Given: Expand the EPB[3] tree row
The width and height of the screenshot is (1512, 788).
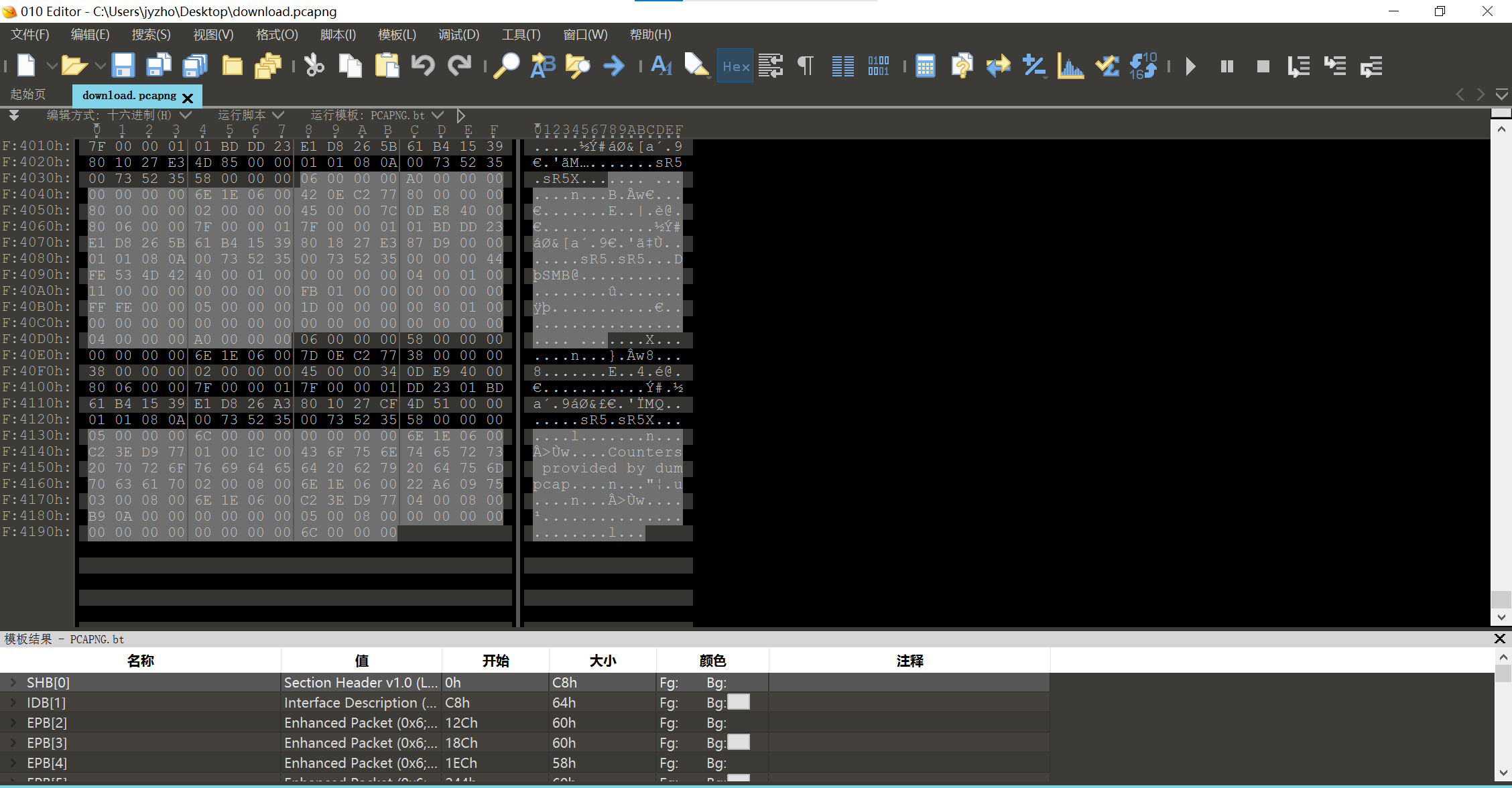Looking at the screenshot, I should (13, 743).
